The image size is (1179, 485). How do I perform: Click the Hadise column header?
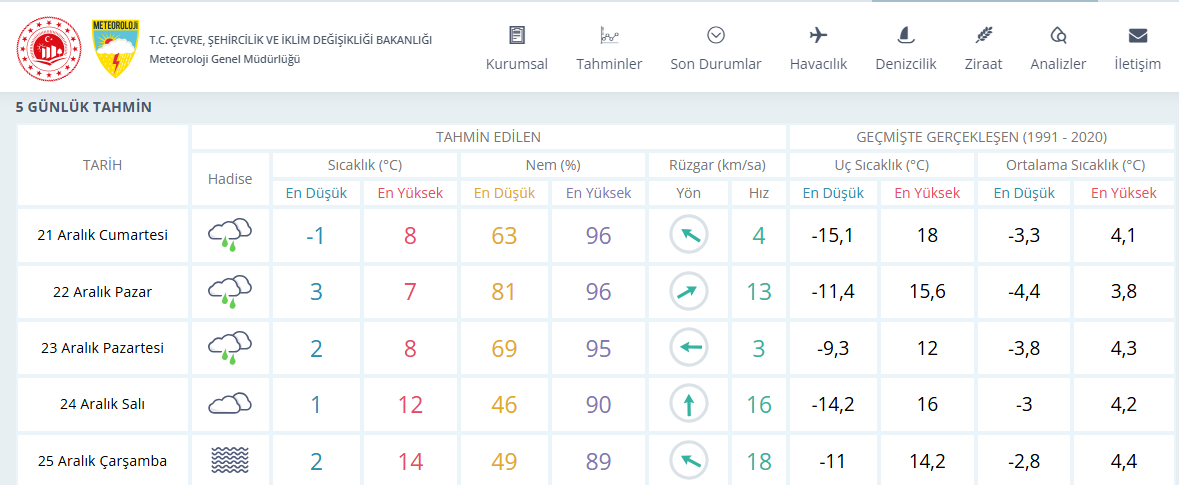(x=230, y=180)
